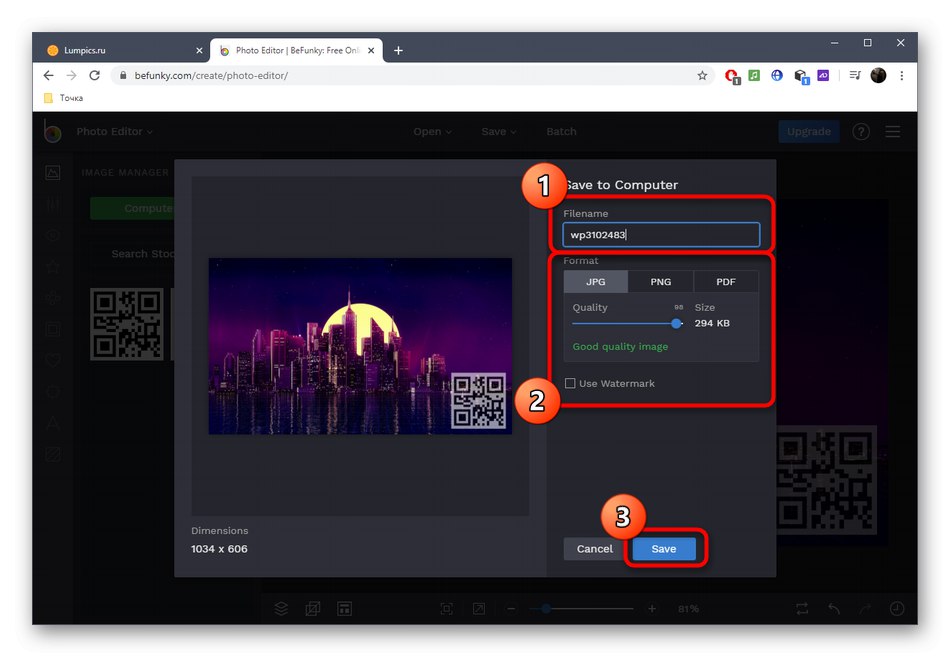Click the fit-to-screen icon in bottom toolbar
The image size is (950, 657).
447,609
